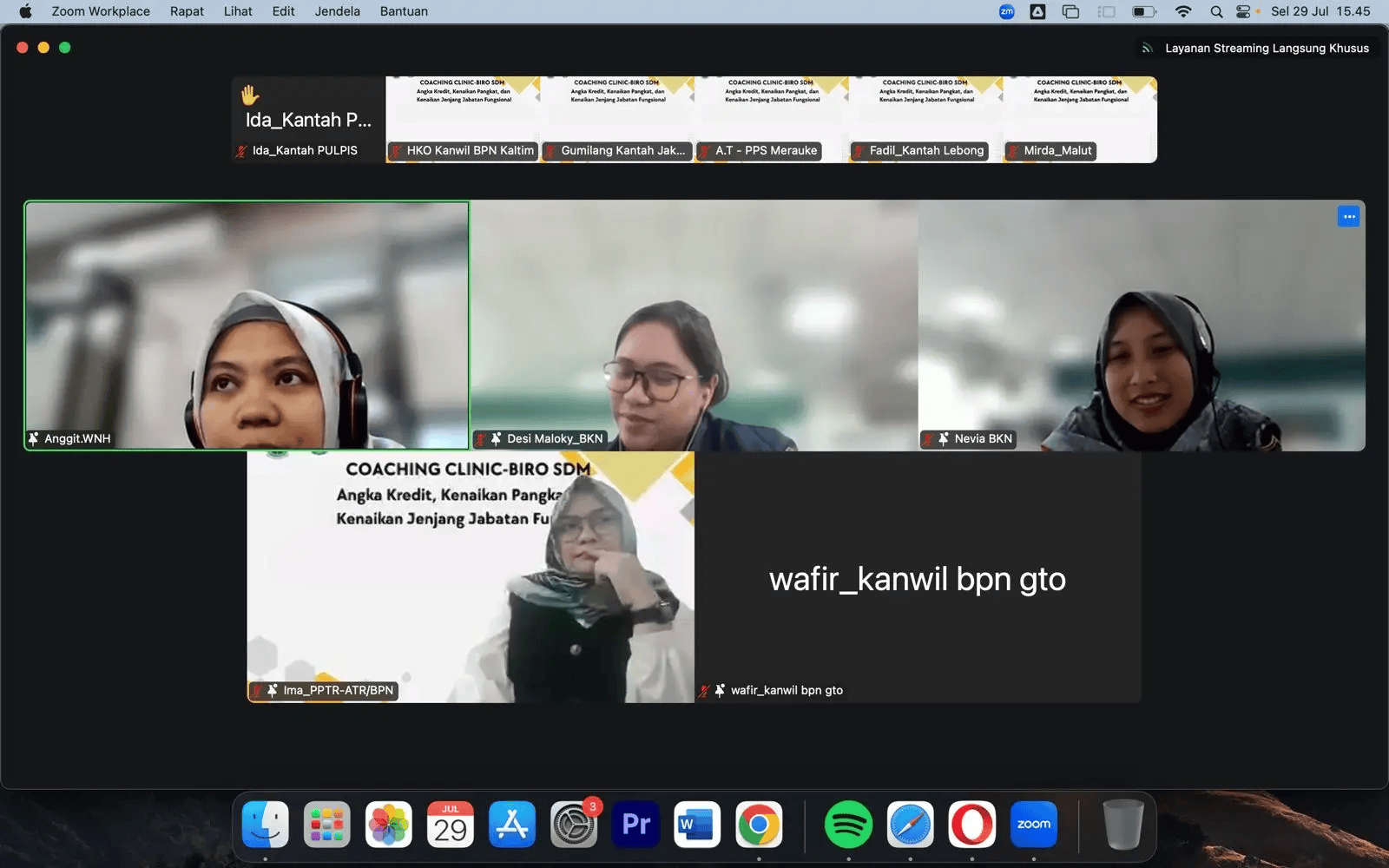Select the Anggit.WNH video tile

click(247, 325)
